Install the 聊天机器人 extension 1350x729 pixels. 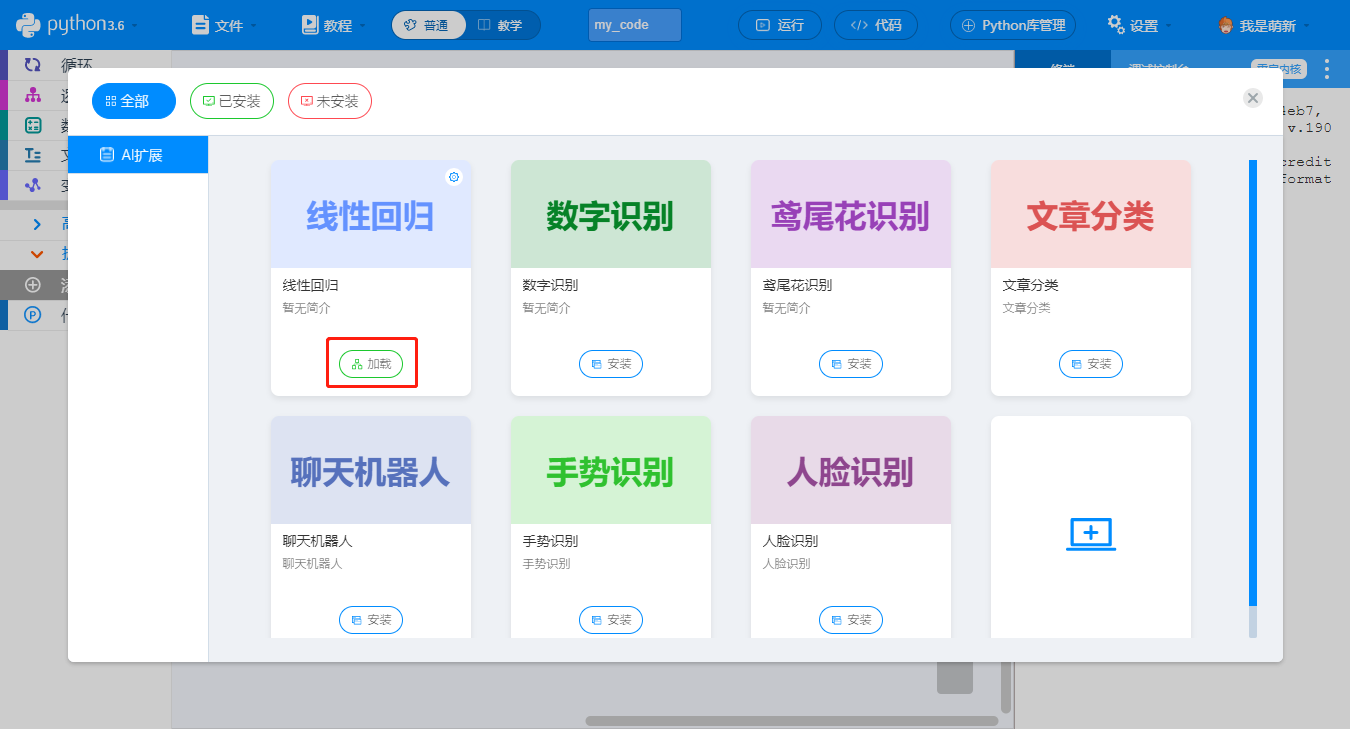(371, 620)
